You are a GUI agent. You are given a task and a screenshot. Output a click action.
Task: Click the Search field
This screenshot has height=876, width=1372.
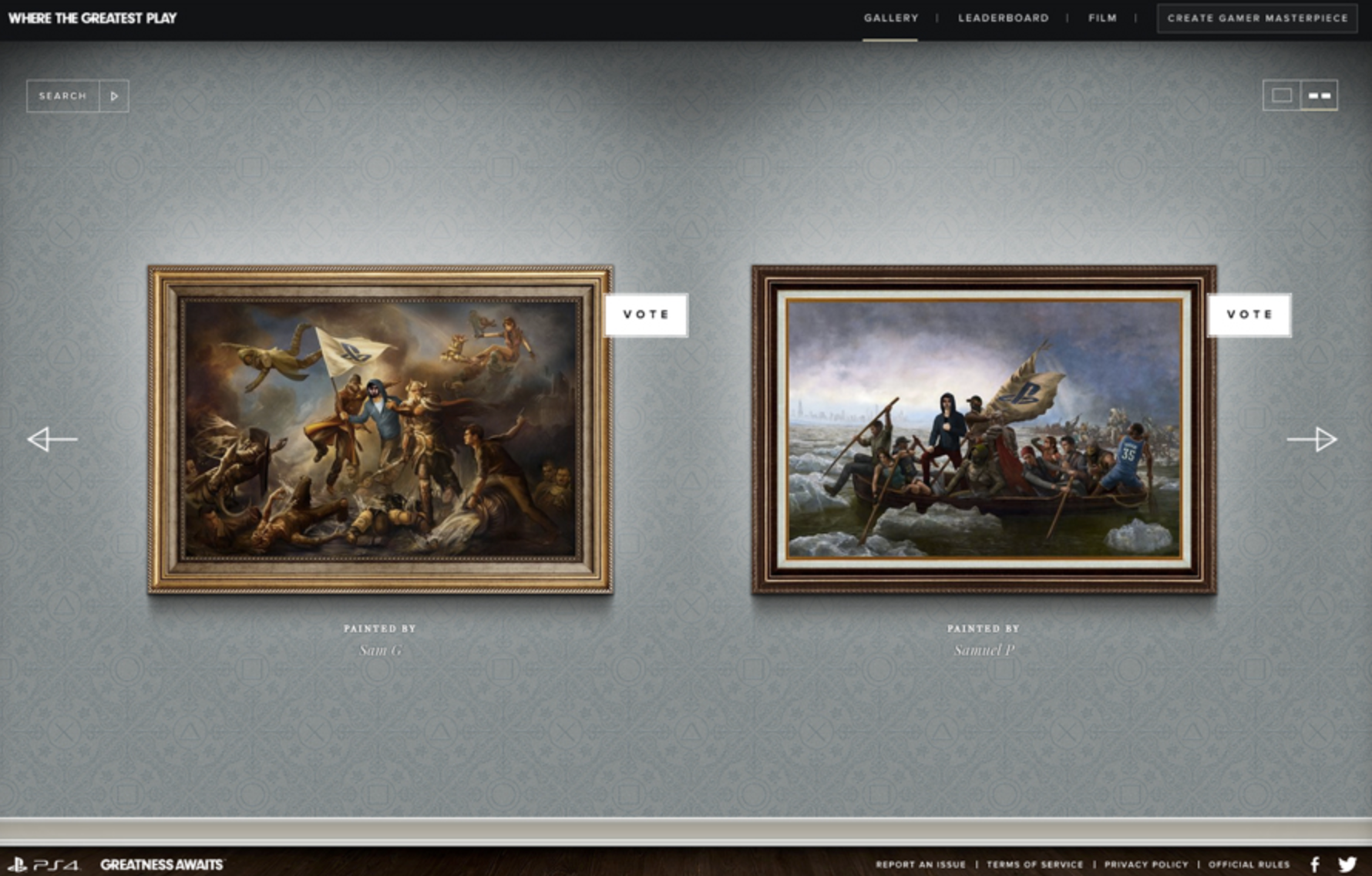click(x=63, y=96)
